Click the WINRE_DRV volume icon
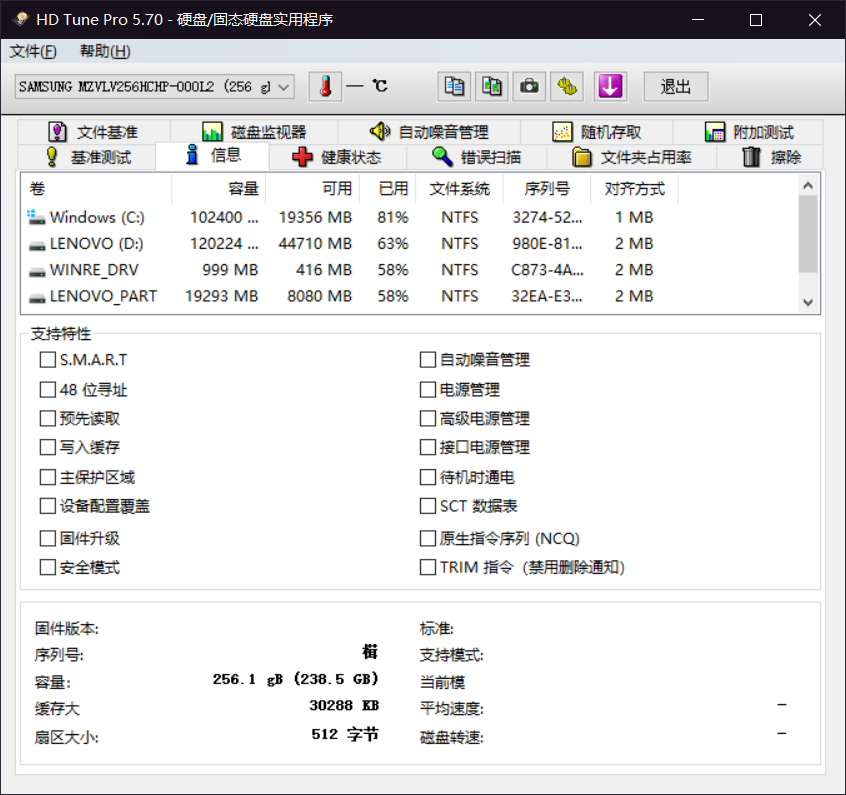 [37, 272]
